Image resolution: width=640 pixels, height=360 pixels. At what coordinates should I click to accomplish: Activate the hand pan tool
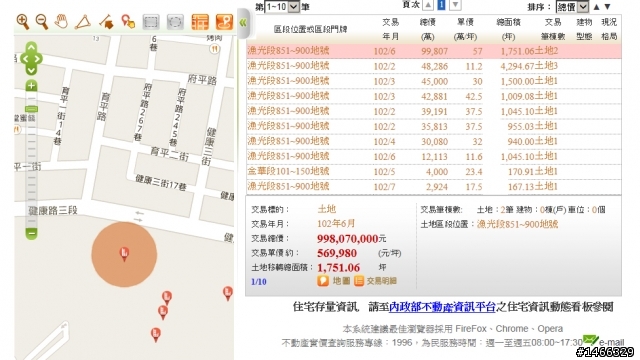(x=62, y=22)
